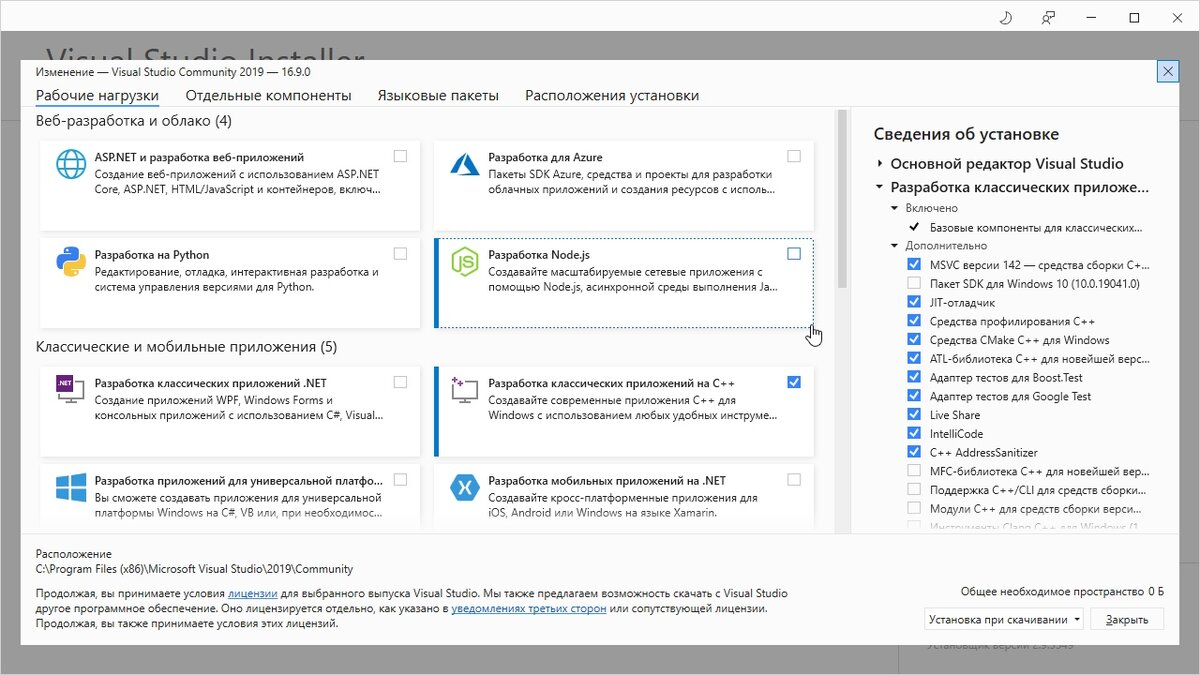Viewport: 1200px width, 675px height.
Task: Uncheck ATL library for C++
Action: [x=914, y=358]
